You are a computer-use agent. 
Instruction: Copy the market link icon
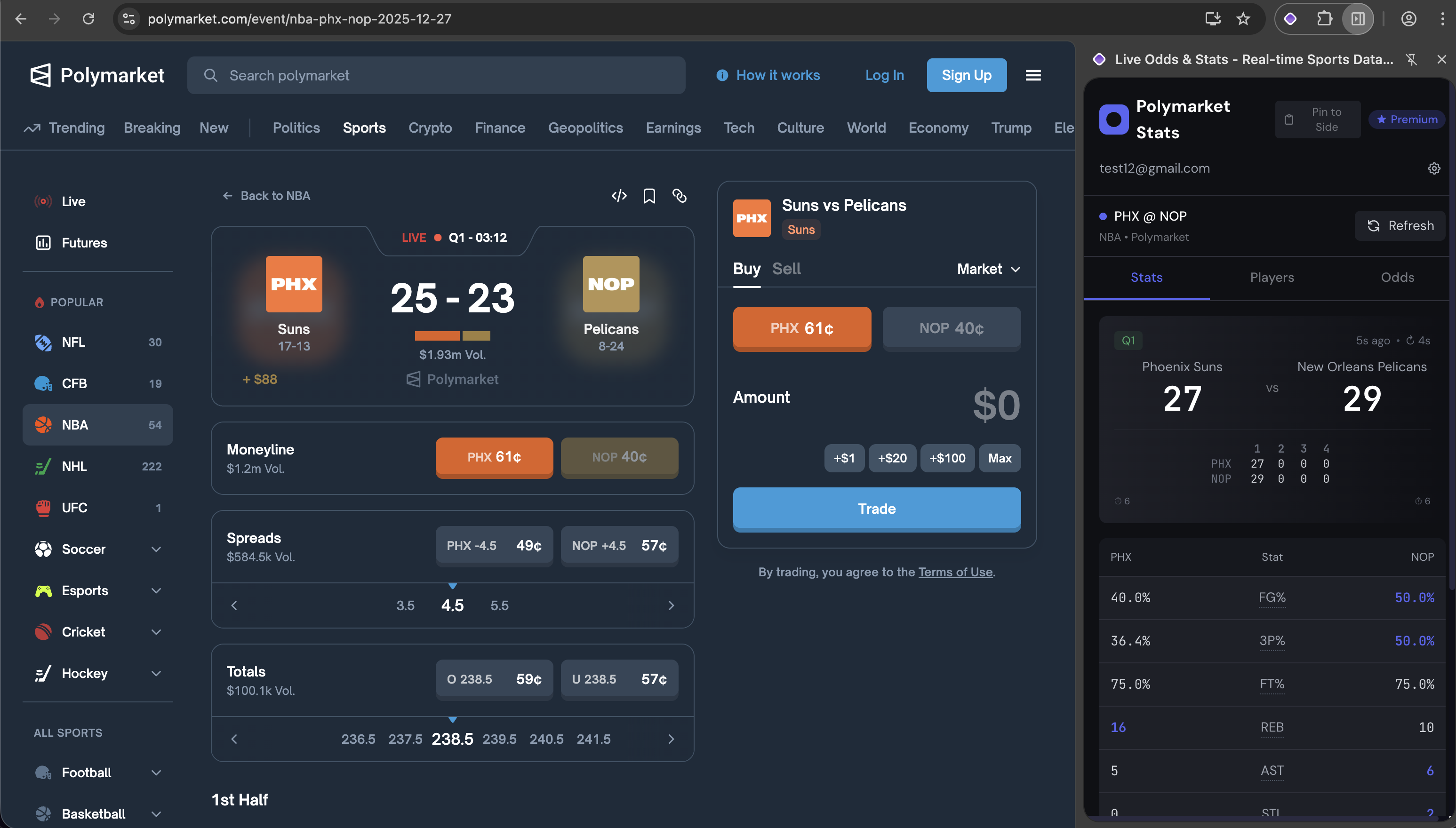click(680, 196)
